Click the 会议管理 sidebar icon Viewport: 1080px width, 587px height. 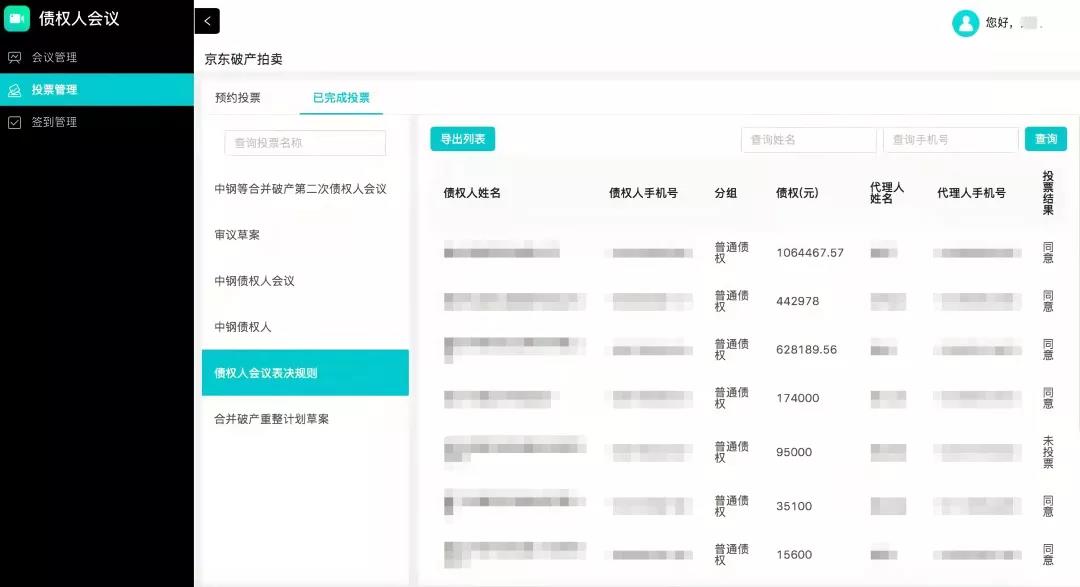click(14, 57)
